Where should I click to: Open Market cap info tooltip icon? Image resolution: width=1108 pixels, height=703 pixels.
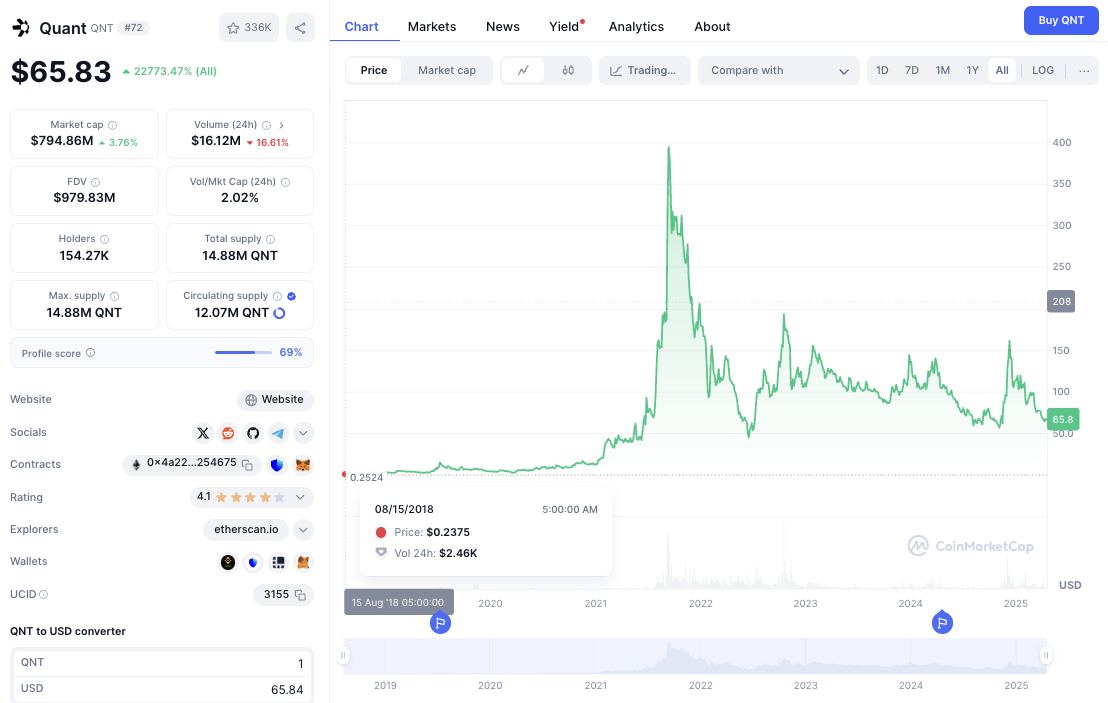point(112,125)
